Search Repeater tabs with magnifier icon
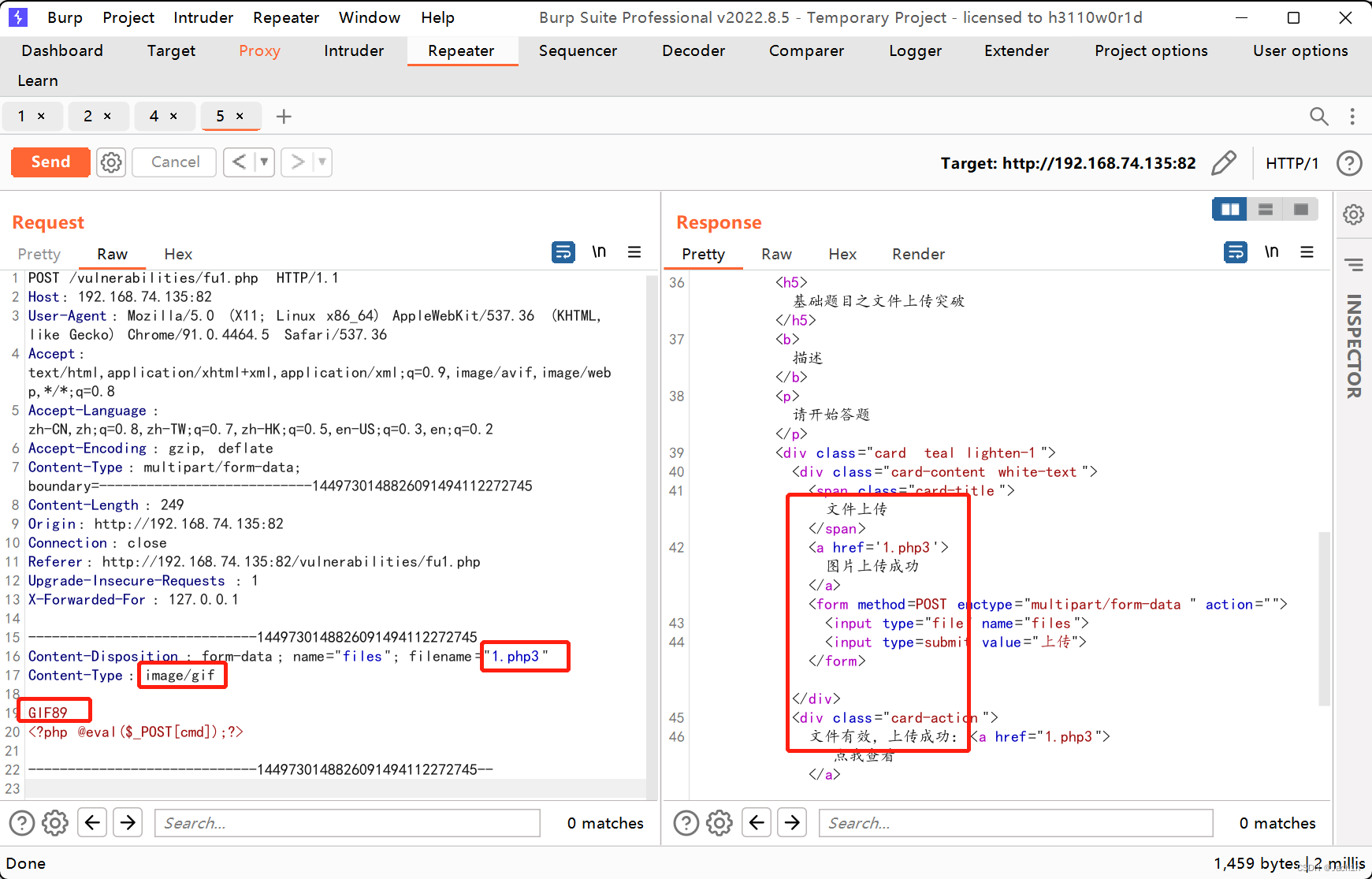 pos(1318,116)
